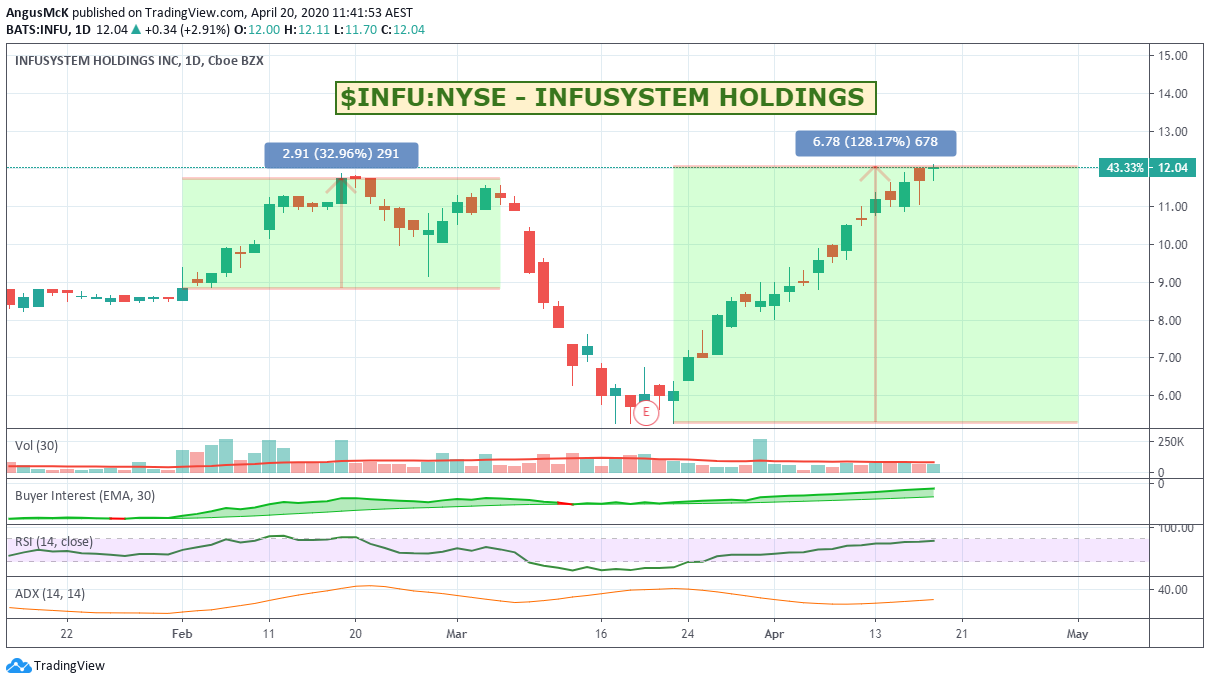The height and width of the screenshot is (684, 1210).
Task: Click the 'Mar' date axis label
Action: (x=456, y=634)
